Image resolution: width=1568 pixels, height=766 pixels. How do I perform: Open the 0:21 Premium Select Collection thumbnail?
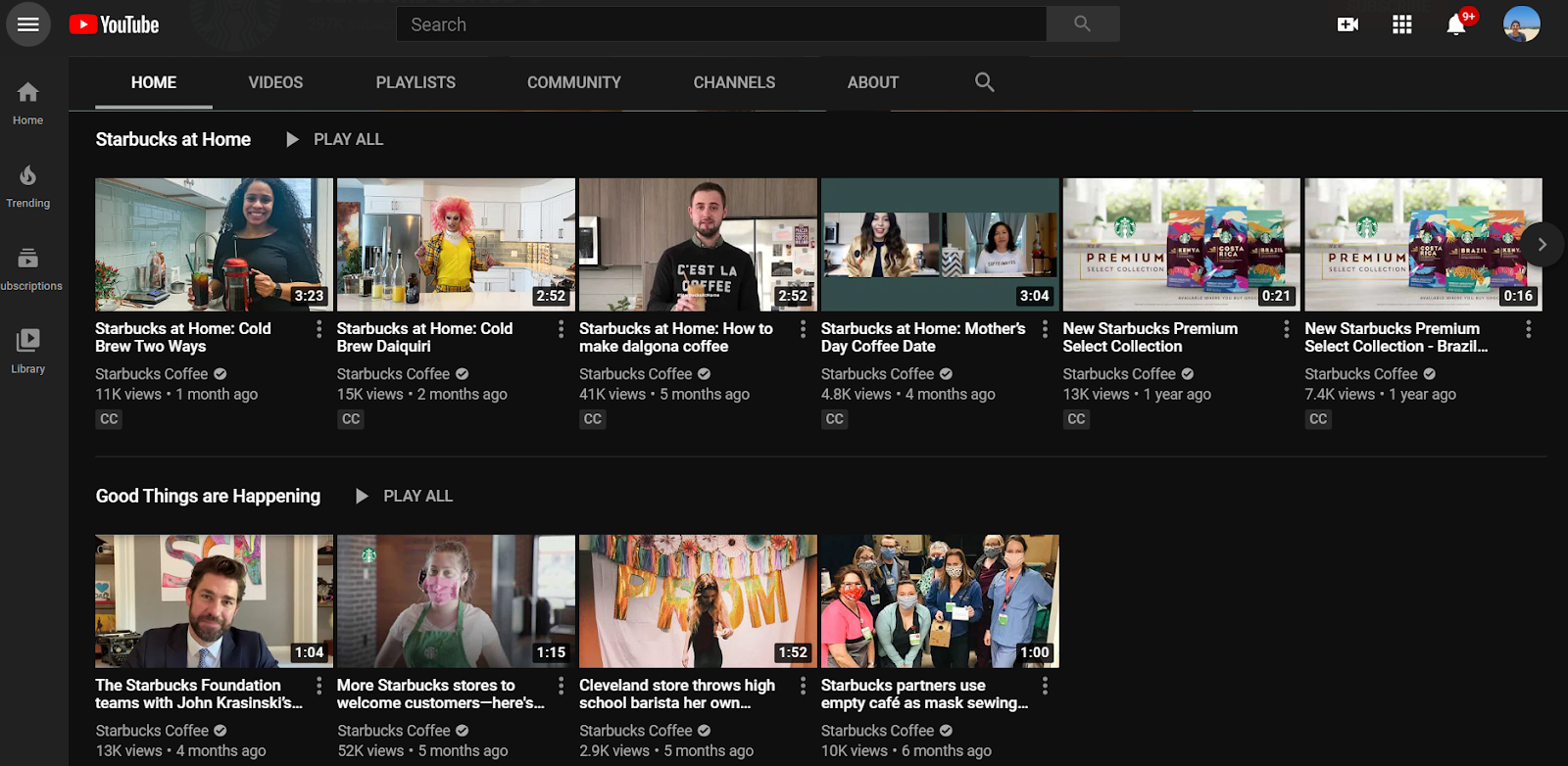(1182, 245)
